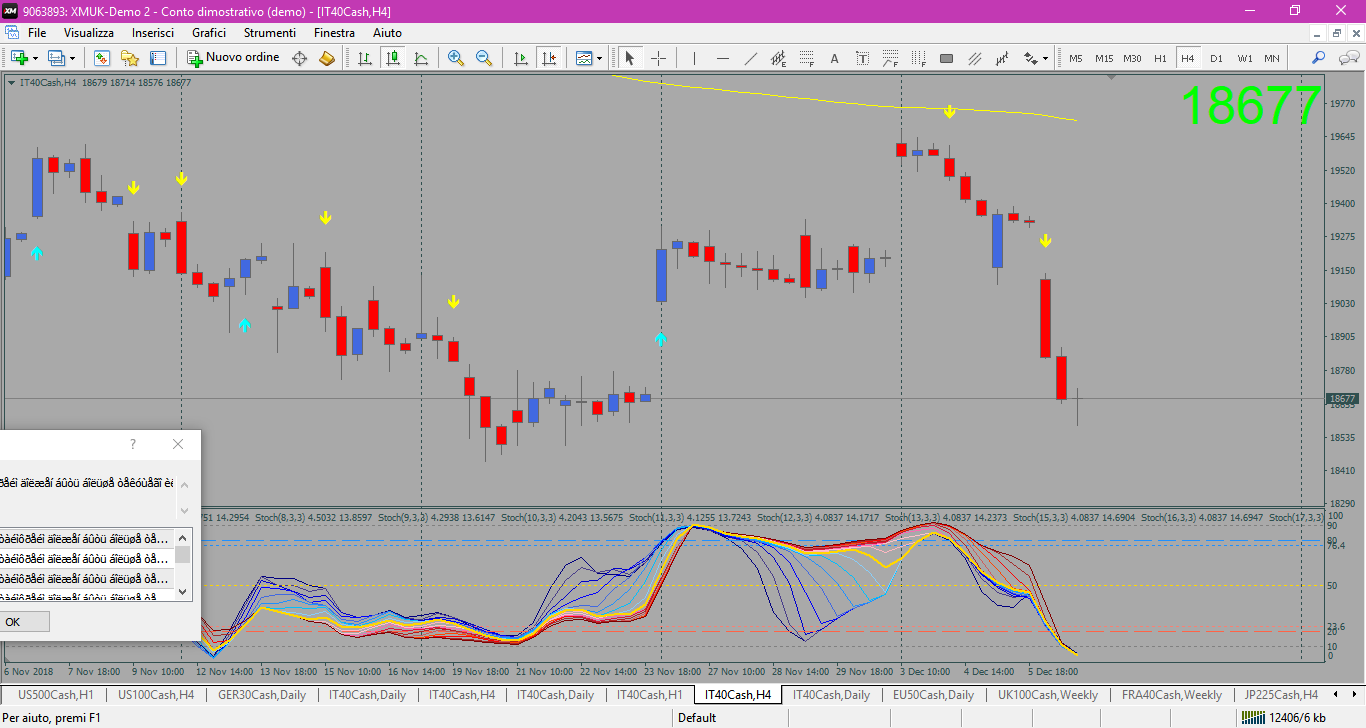
Task: Open the MetaEditor crosshair-target icon
Action: pos(299,58)
